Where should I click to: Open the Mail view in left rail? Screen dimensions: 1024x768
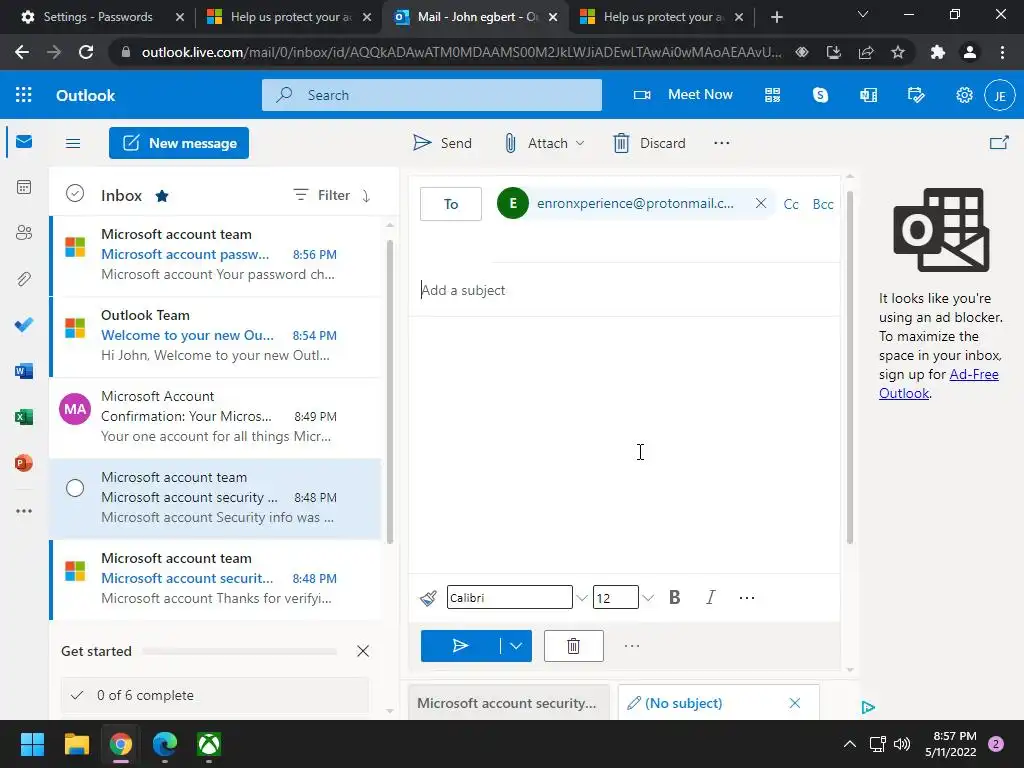coord(24,141)
